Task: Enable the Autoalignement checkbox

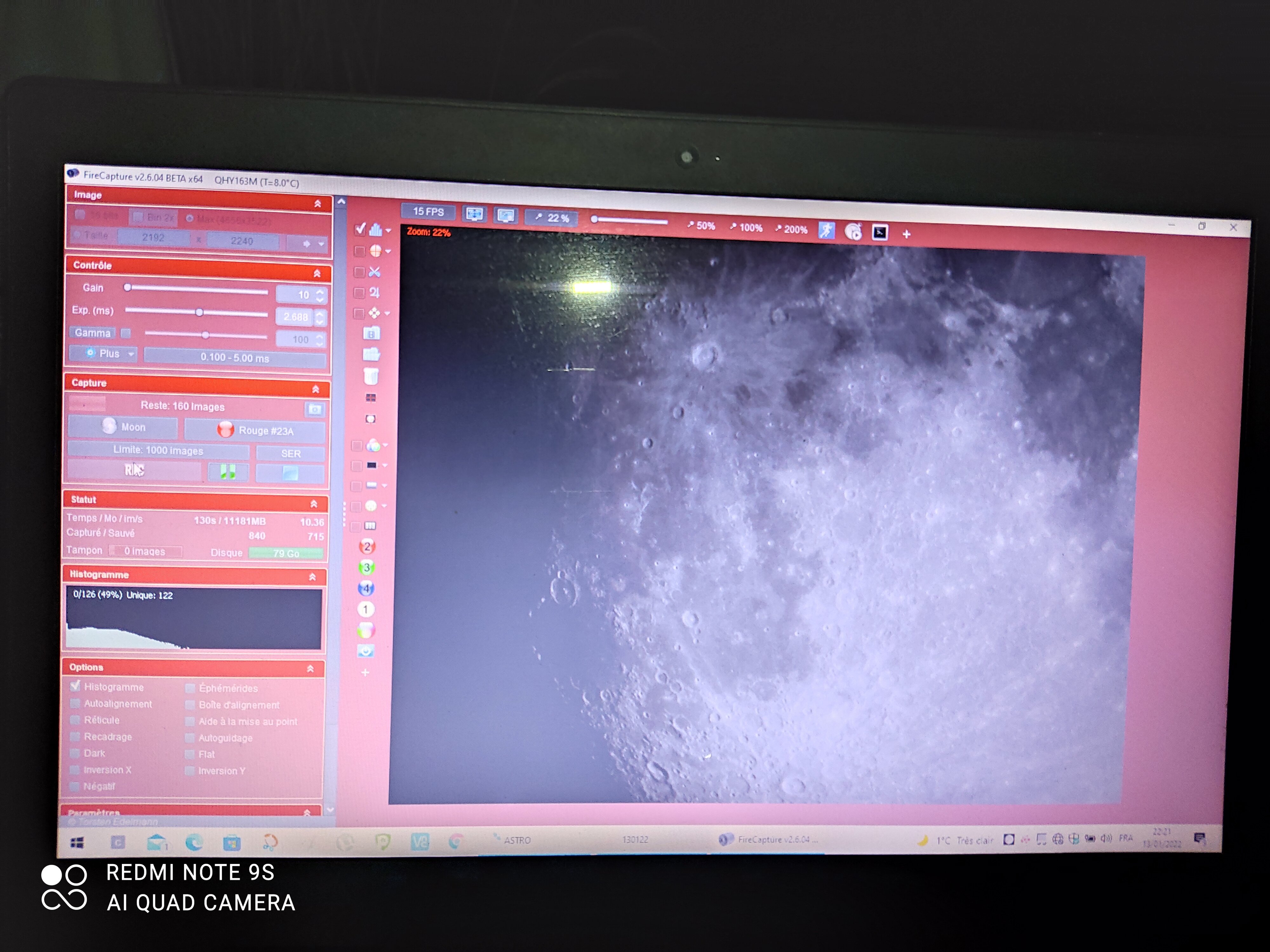Action: pos(75,704)
